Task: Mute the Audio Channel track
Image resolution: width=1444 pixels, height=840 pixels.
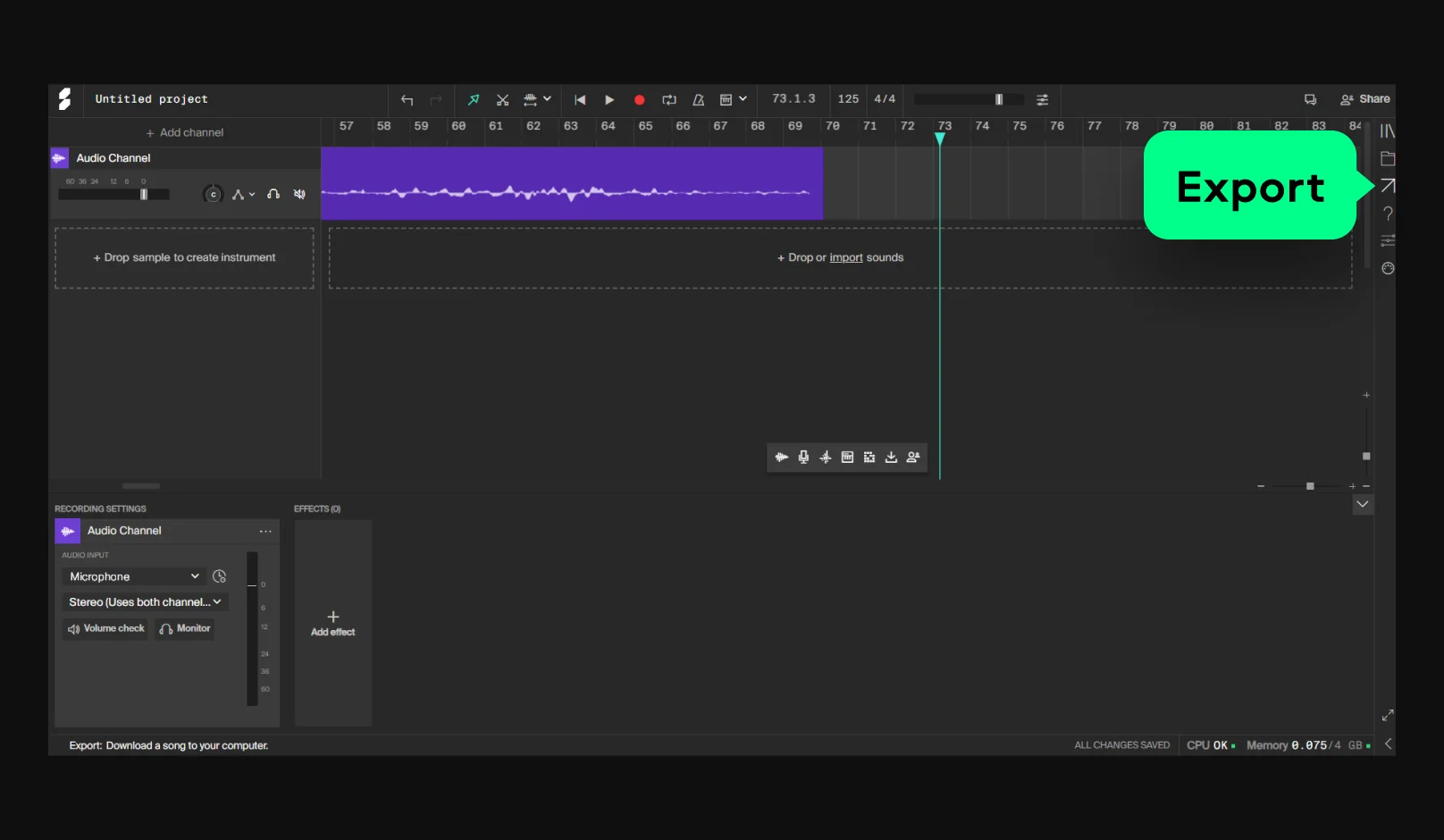Action: tap(300, 194)
